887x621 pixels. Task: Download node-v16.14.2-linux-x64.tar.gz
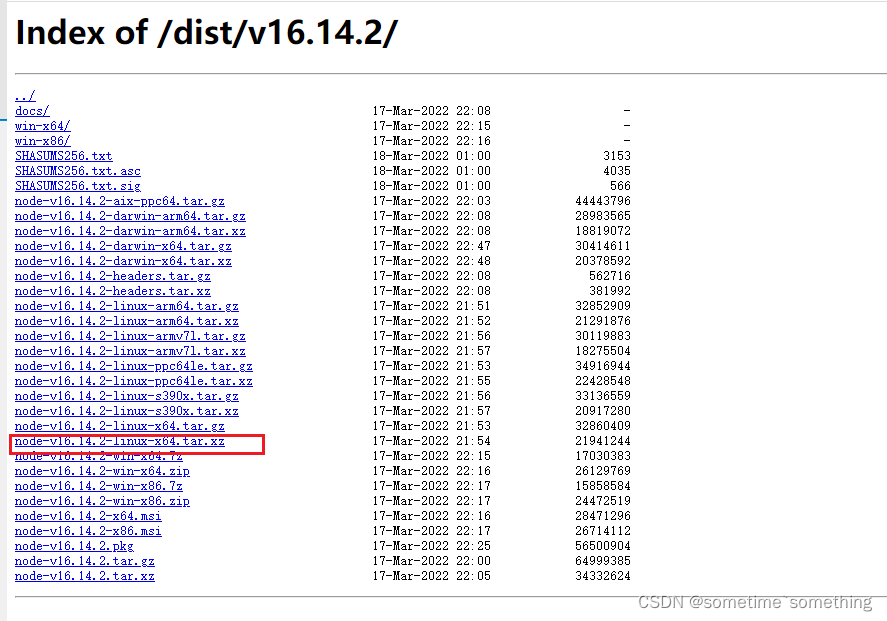tap(119, 426)
